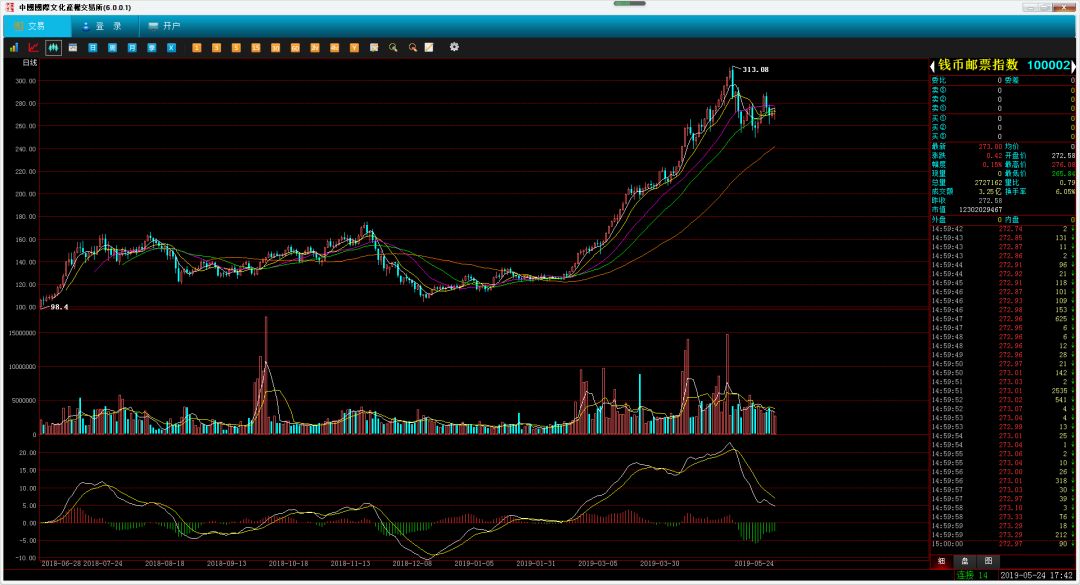
Task: Select the 4-hour orange period icon
Action: (x=334, y=48)
